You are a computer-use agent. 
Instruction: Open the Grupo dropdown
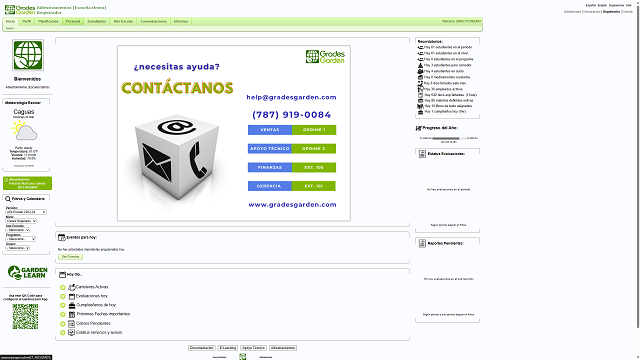18,248
